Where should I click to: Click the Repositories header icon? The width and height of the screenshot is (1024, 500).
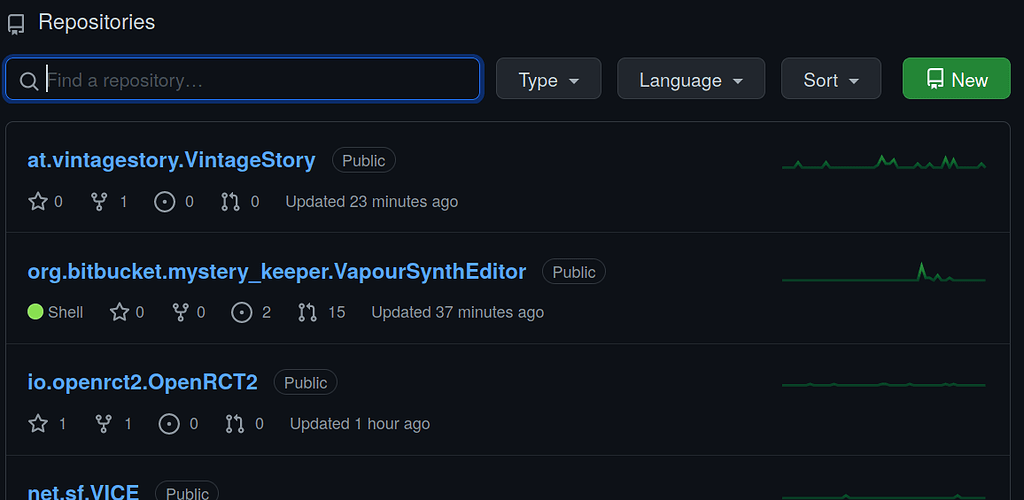[x=16, y=24]
